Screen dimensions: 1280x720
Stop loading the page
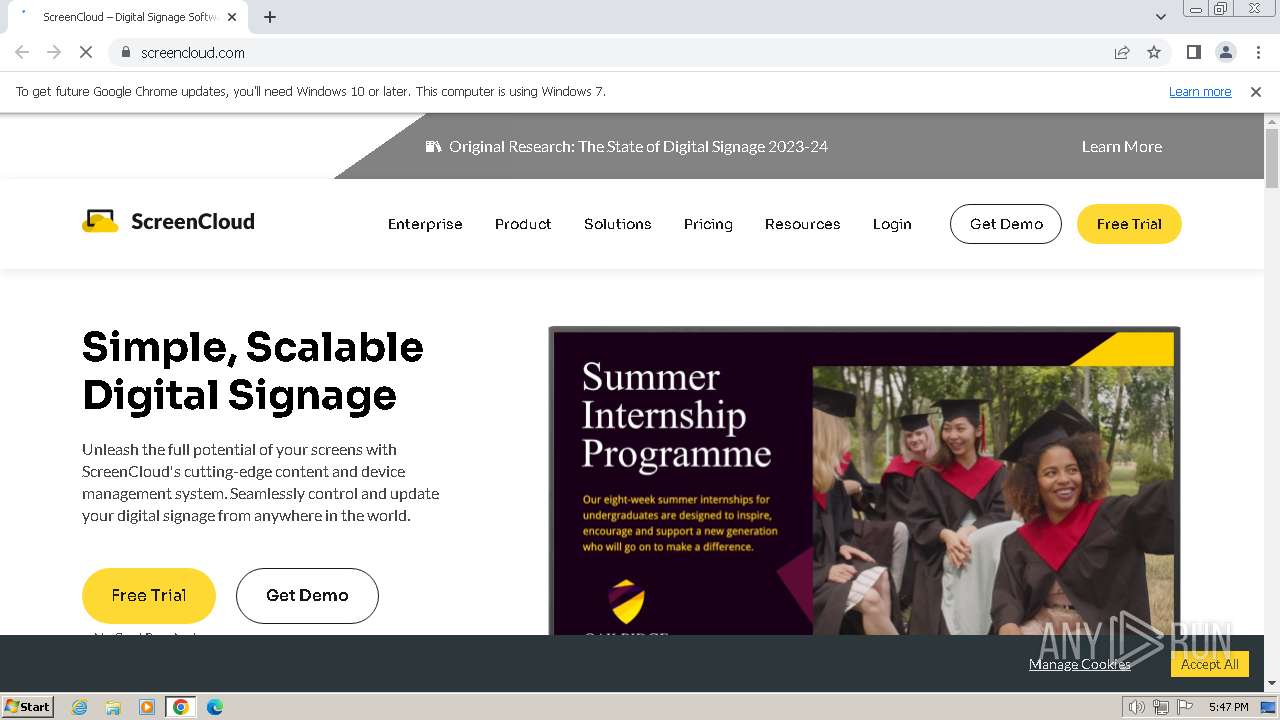click(86, 52)
